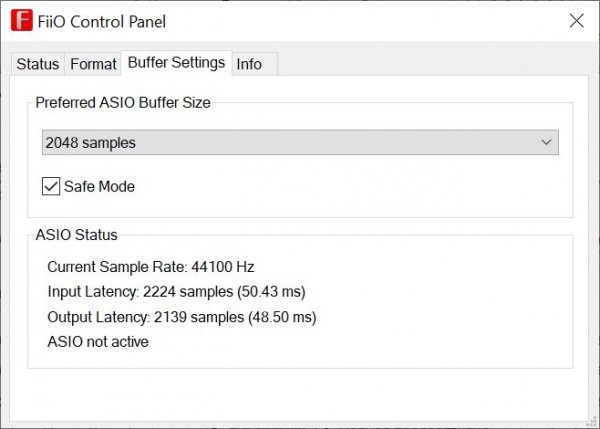600x429 pixels.
Task: Click the Input Latency readout
Action: coord(176,292)
